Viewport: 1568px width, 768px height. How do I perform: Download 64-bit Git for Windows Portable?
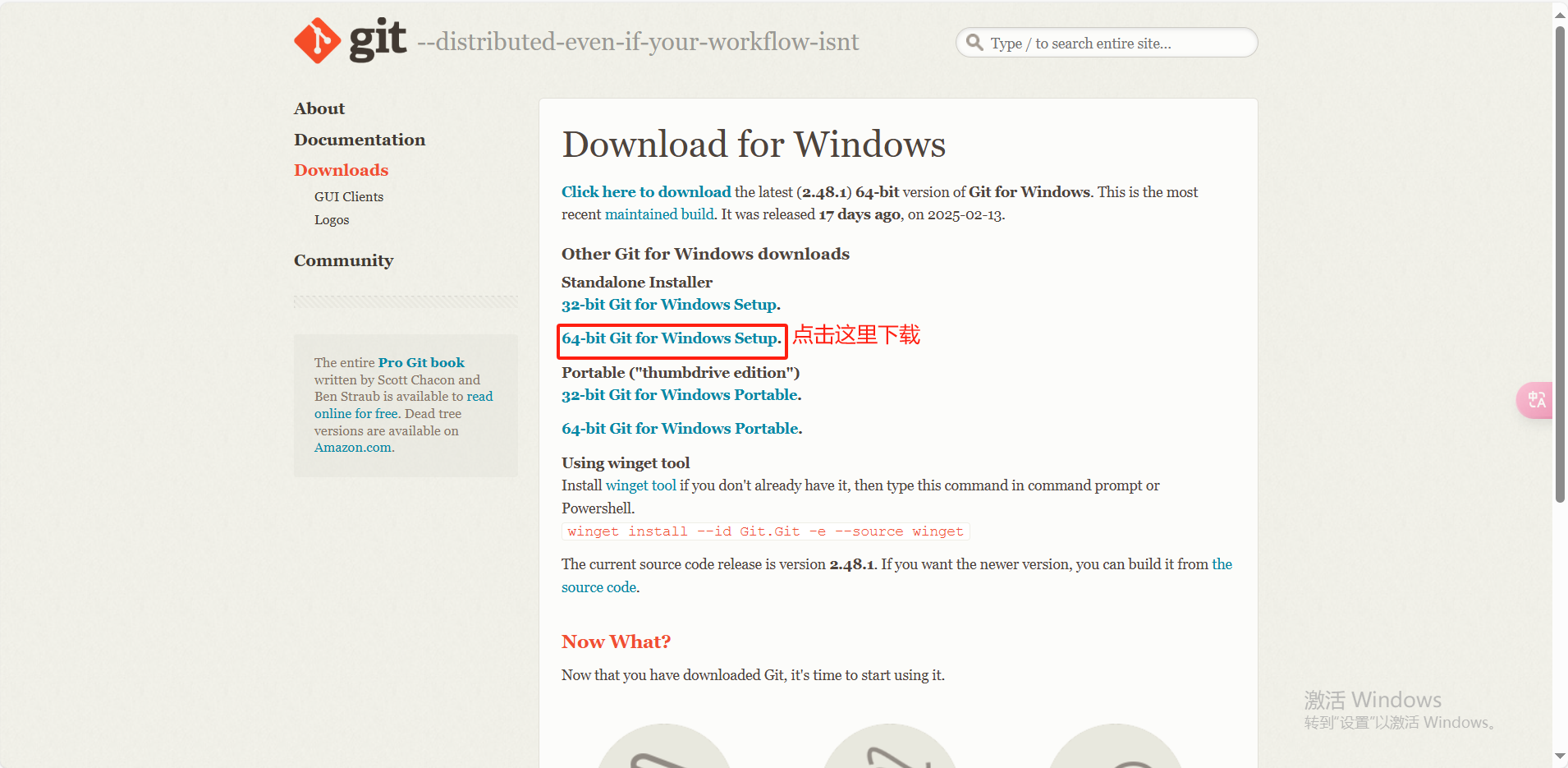(x=680, y=429)
